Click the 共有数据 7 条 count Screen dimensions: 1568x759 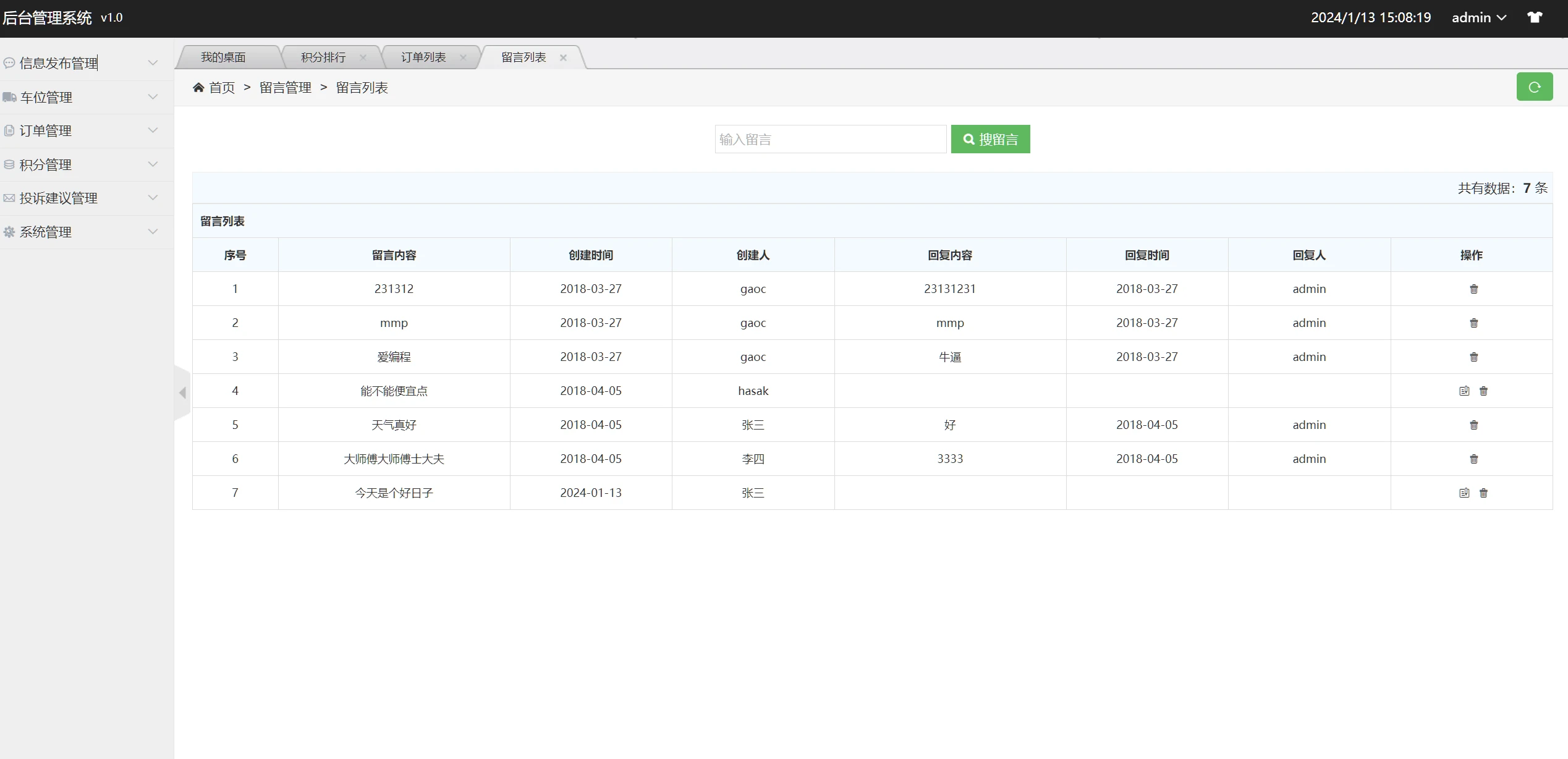(1502, 188)
